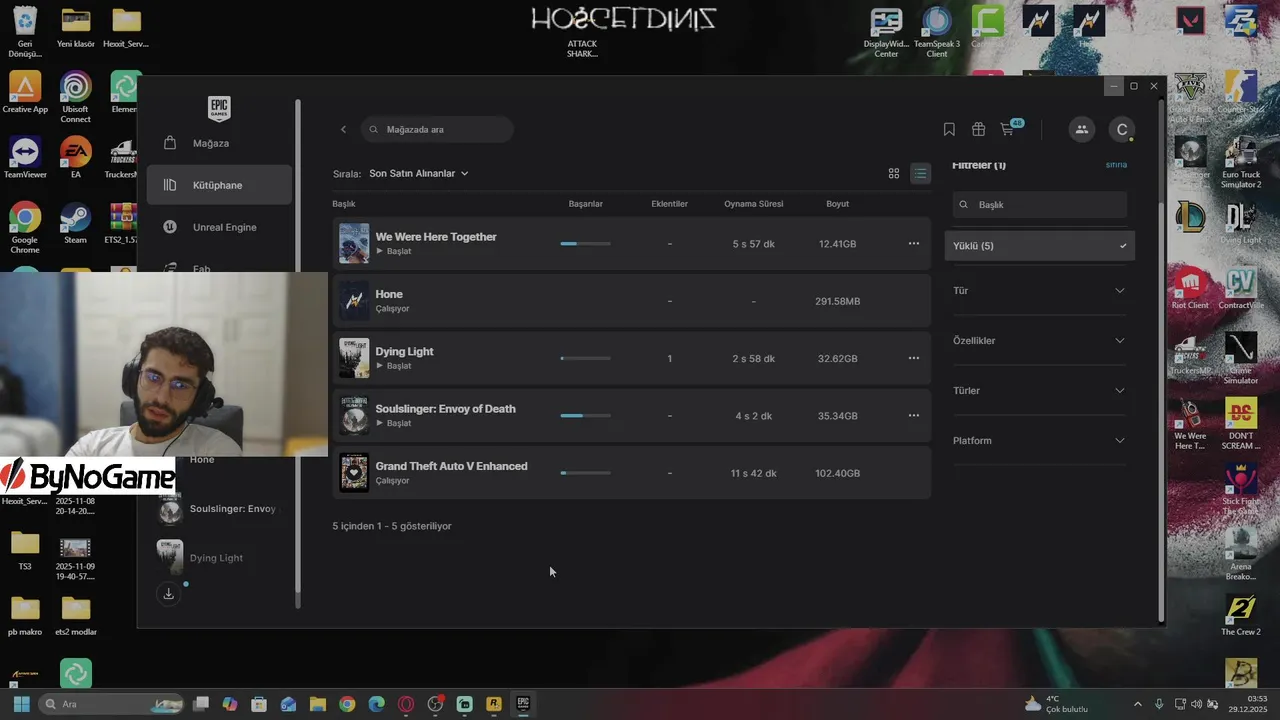
Task: Open the shopping cart with 48 items
Action: click(1010, 128)
